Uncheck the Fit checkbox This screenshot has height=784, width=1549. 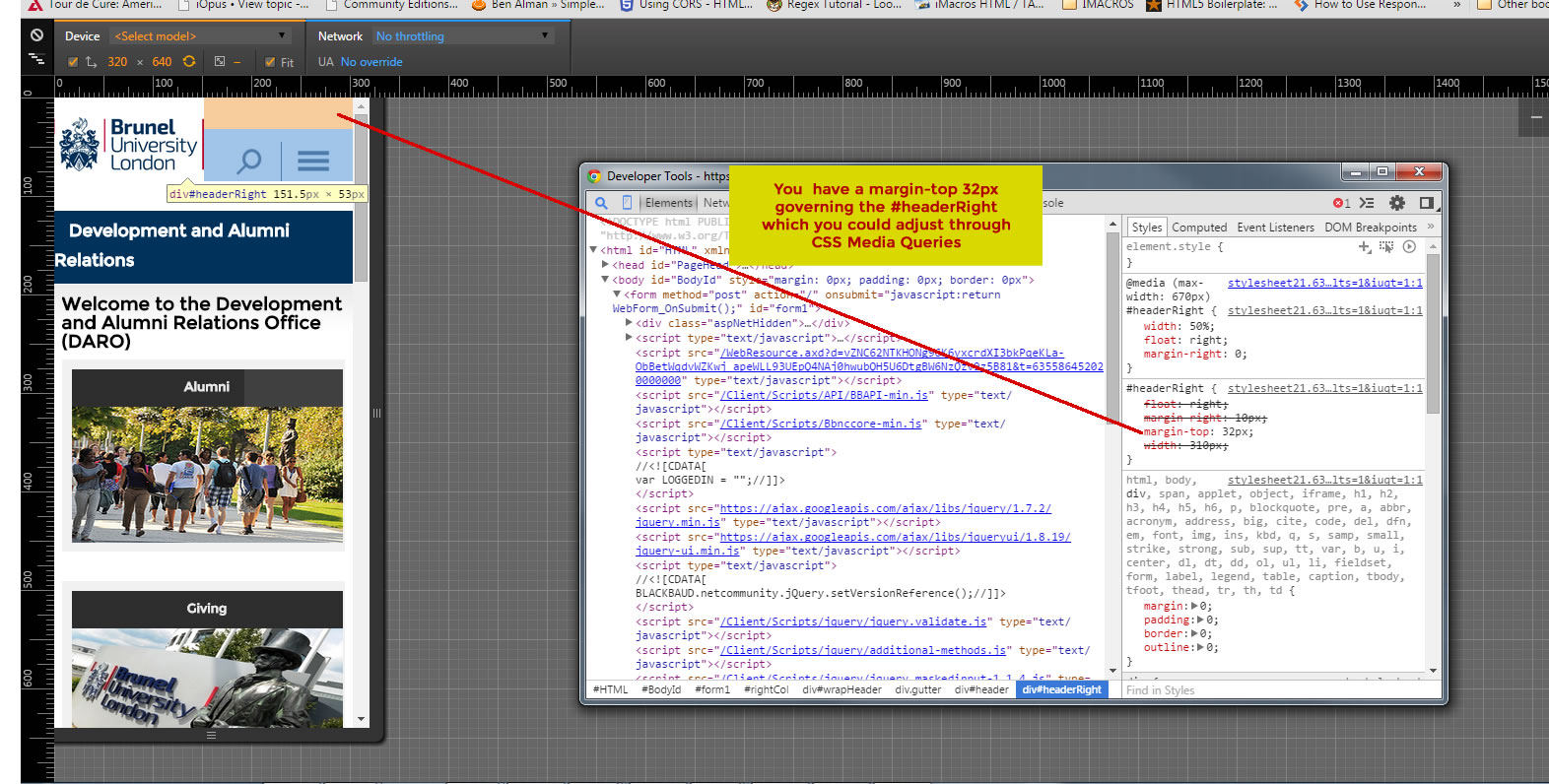click(270, 61)
